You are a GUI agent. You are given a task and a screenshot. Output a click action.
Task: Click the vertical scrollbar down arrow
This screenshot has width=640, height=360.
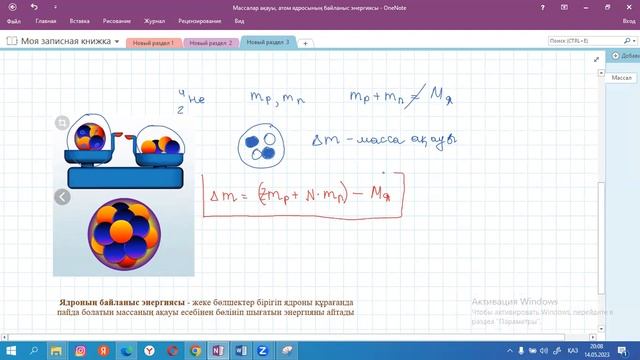coord(601,329)
